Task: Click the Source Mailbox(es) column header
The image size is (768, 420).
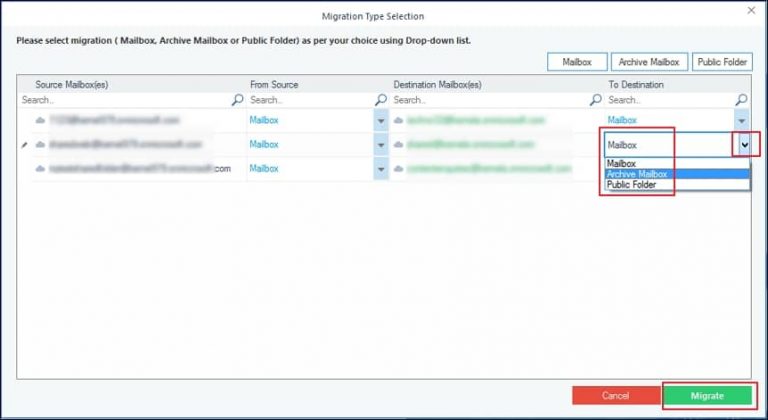Action: tap(72, 85)
